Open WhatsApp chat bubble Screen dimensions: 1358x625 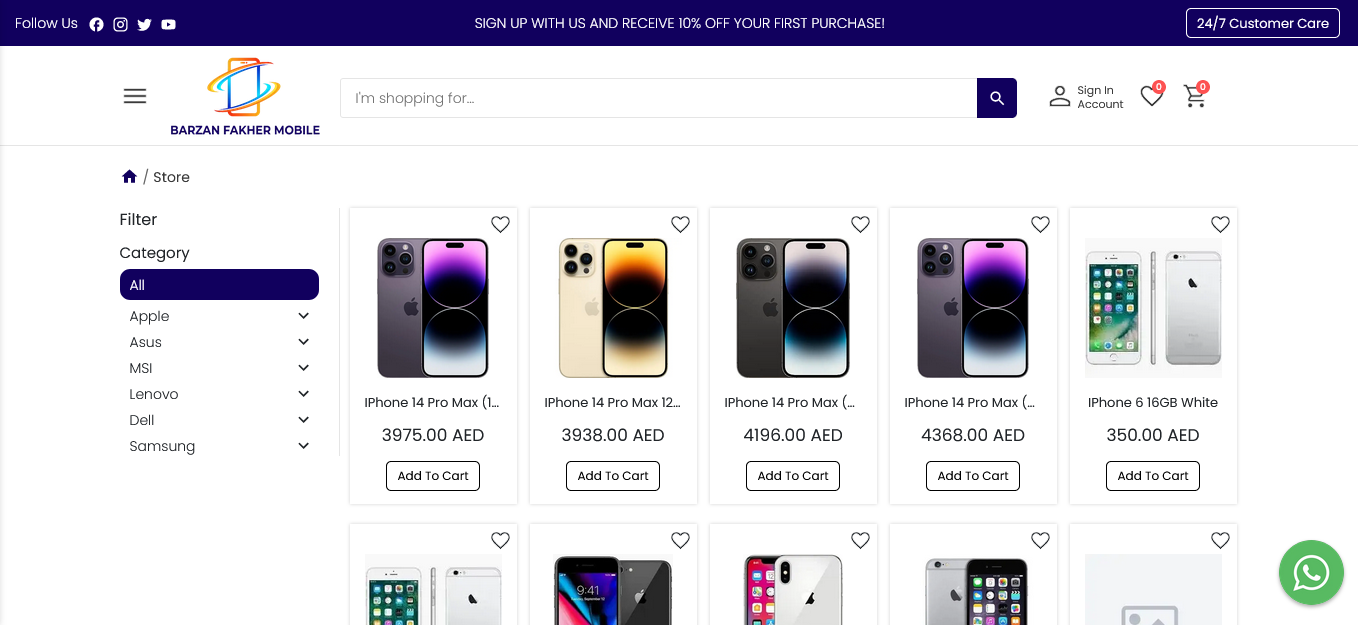pyautogui.click(x=1310, y=573)
